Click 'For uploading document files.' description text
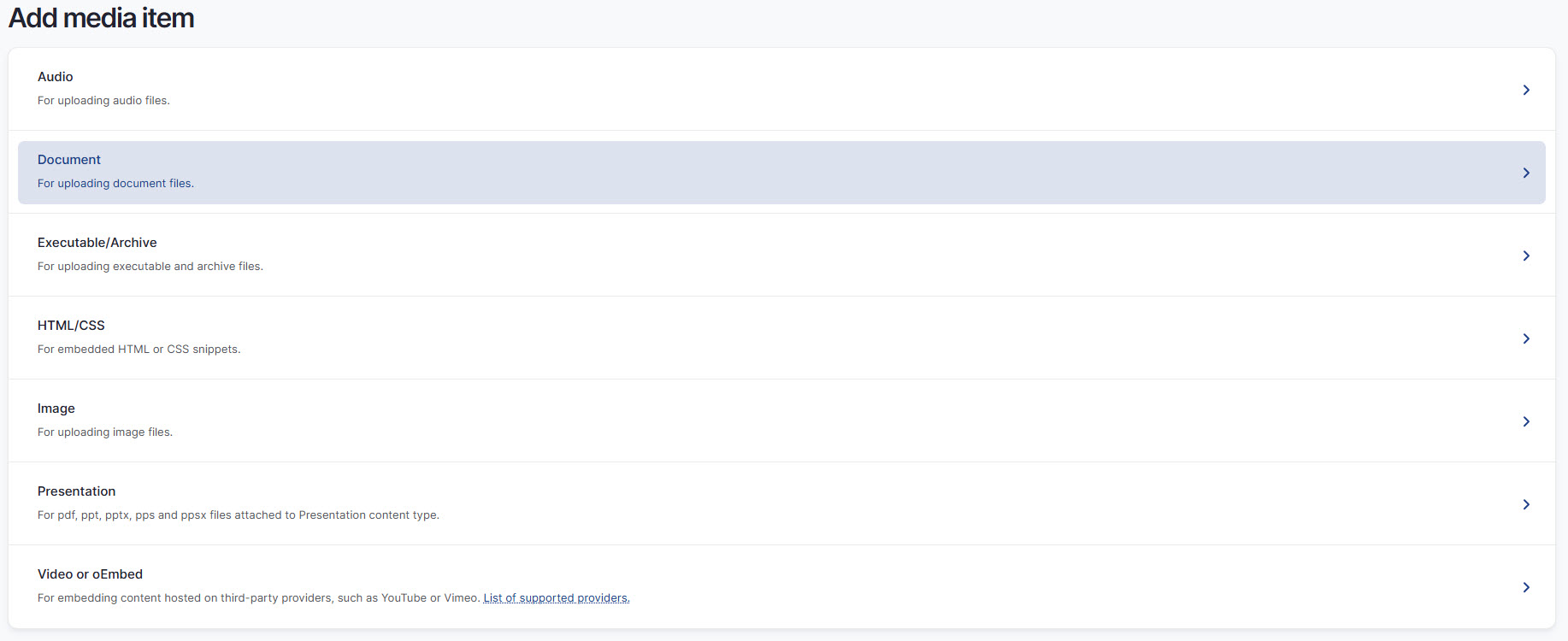 point(115,184)
